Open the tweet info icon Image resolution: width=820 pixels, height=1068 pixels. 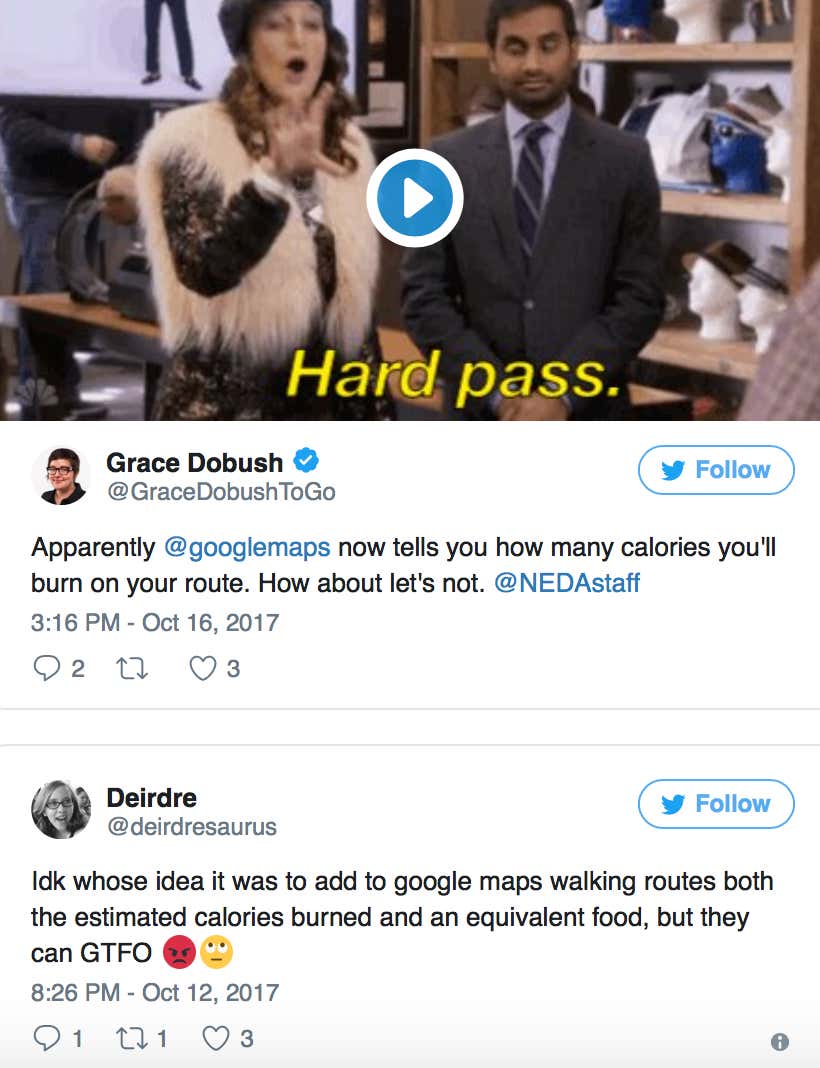point(779,1041)
